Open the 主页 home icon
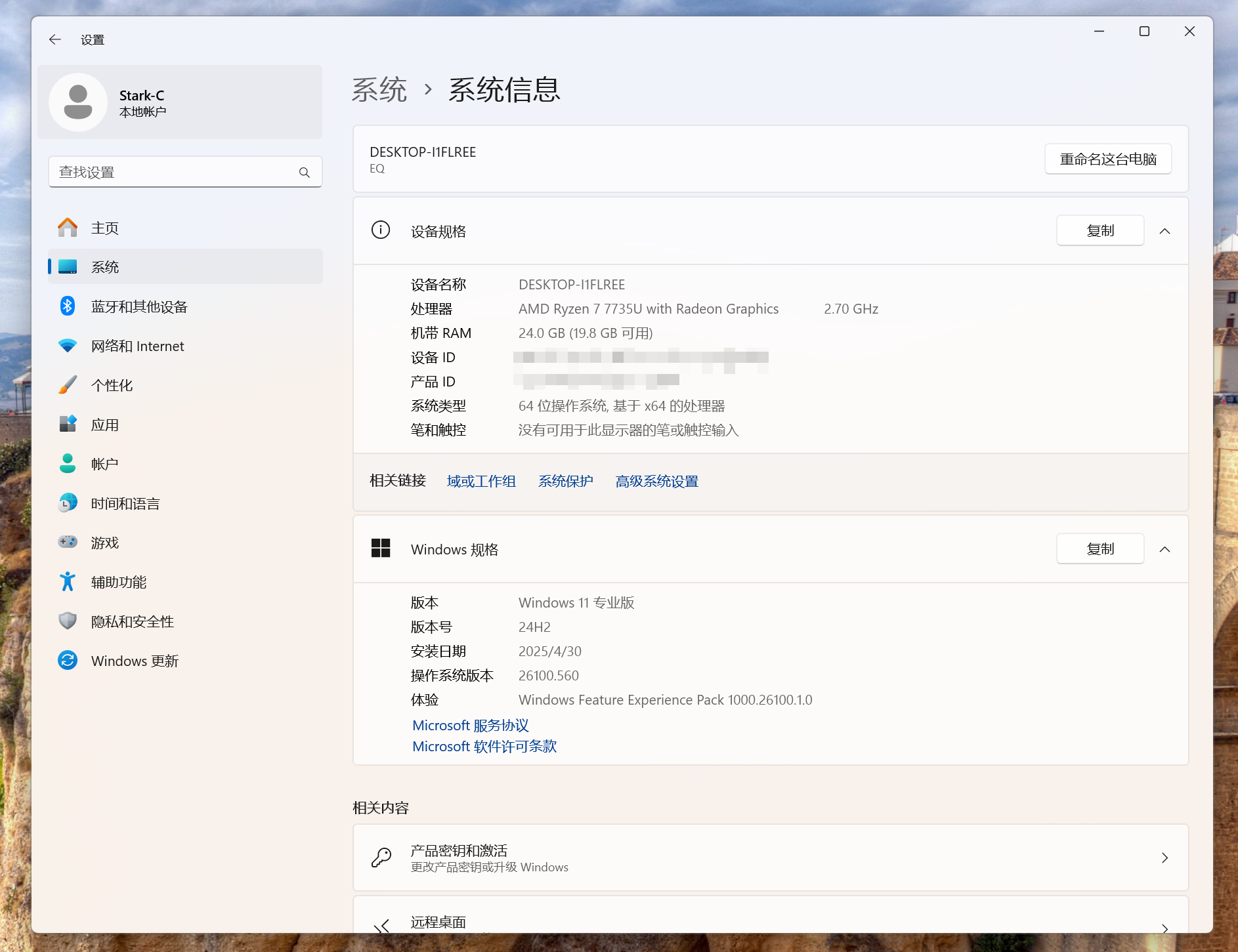The image size is (1238, 952). [x=68, y=228]
